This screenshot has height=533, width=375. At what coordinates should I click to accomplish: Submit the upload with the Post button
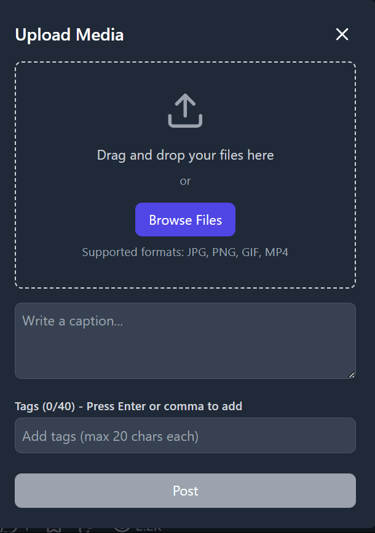(185, 491)
